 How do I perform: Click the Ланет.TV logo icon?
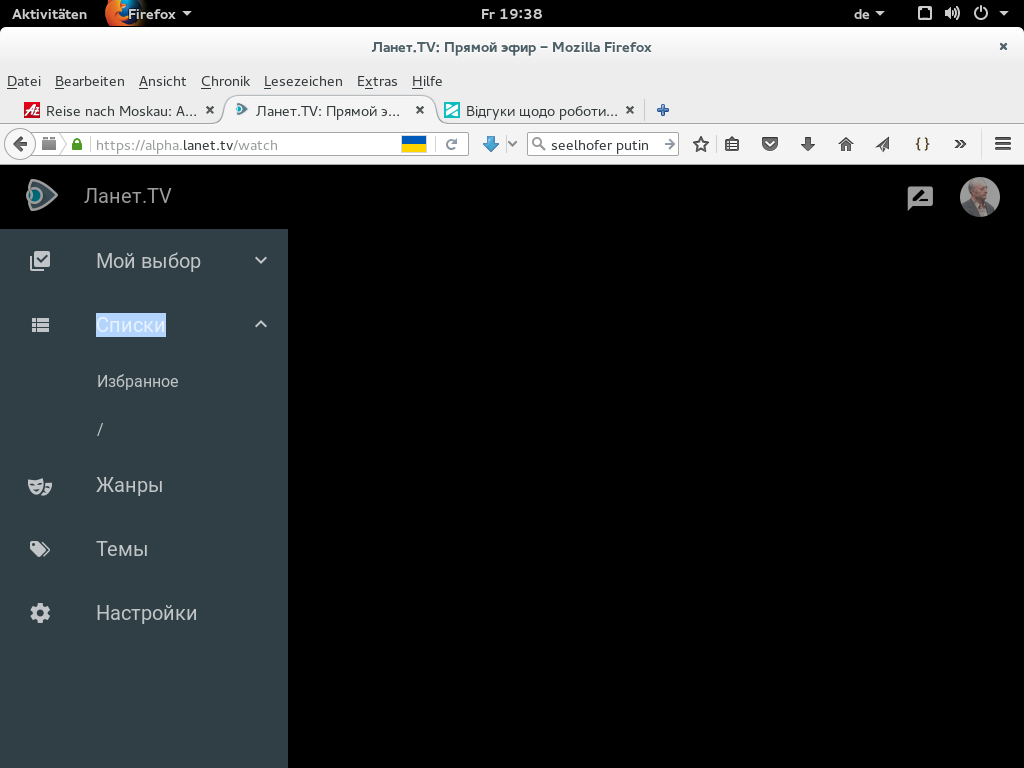coord(41,196)
